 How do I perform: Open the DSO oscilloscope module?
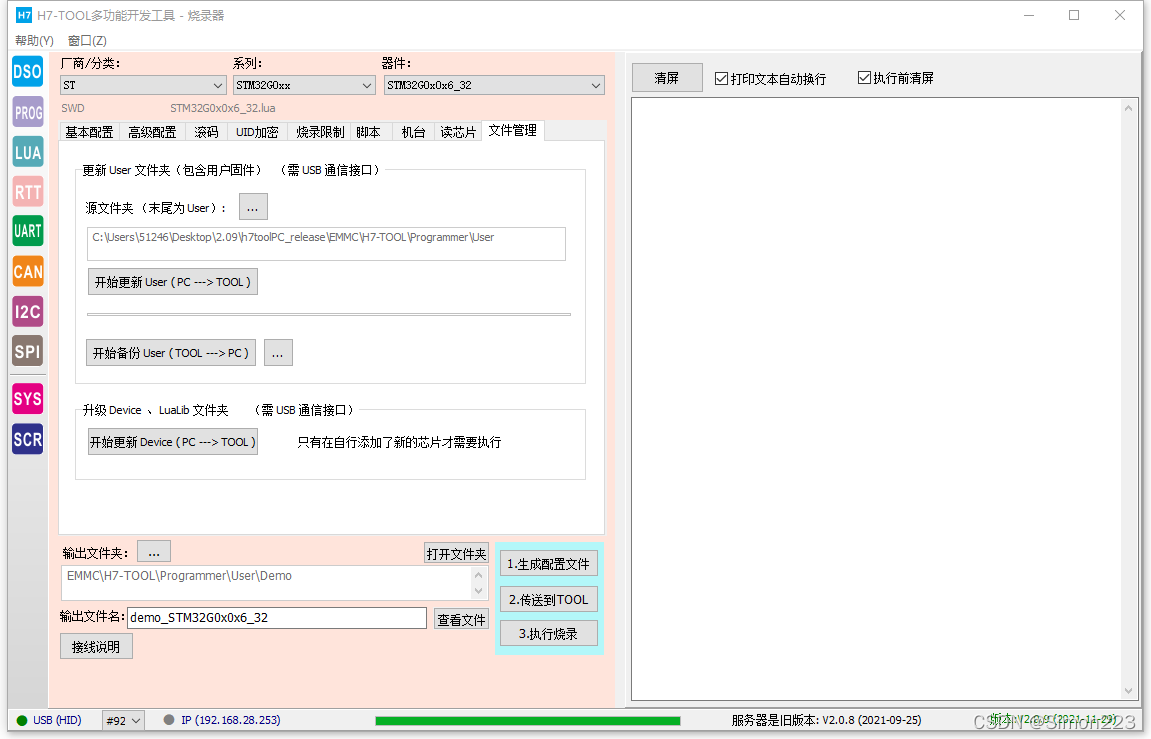[x=28, y=72]
